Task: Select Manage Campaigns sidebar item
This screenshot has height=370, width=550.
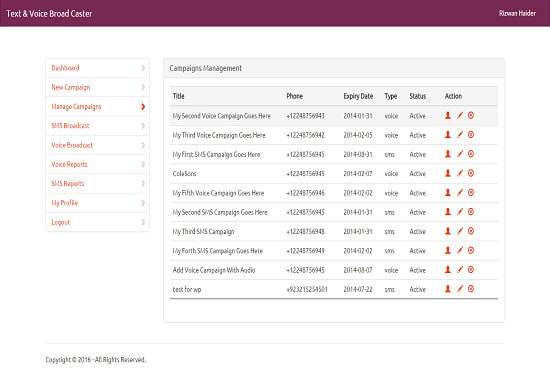Action: 98,107
